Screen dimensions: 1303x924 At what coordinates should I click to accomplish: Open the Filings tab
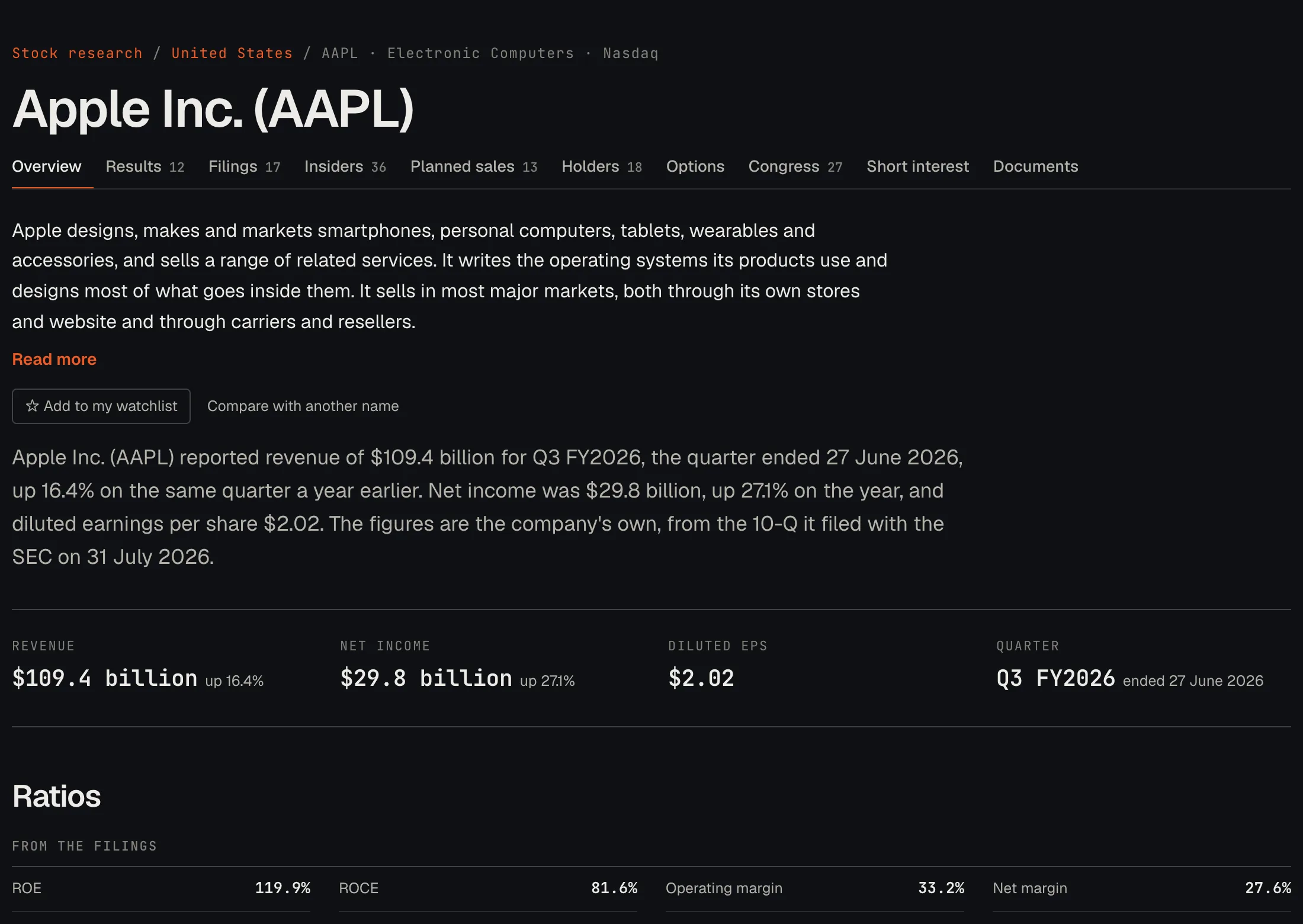(244, 166)
